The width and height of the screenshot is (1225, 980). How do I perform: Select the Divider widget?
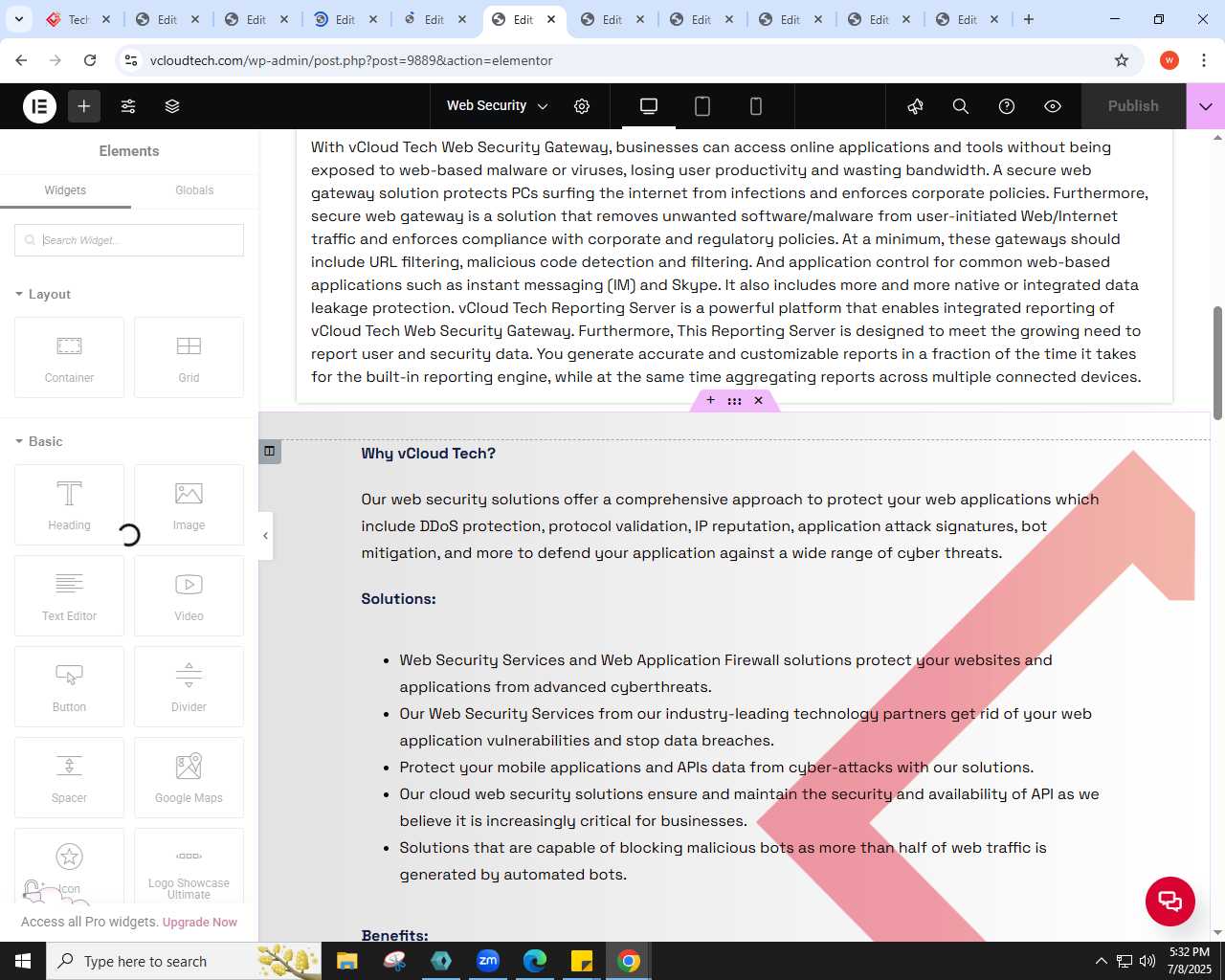189,686
